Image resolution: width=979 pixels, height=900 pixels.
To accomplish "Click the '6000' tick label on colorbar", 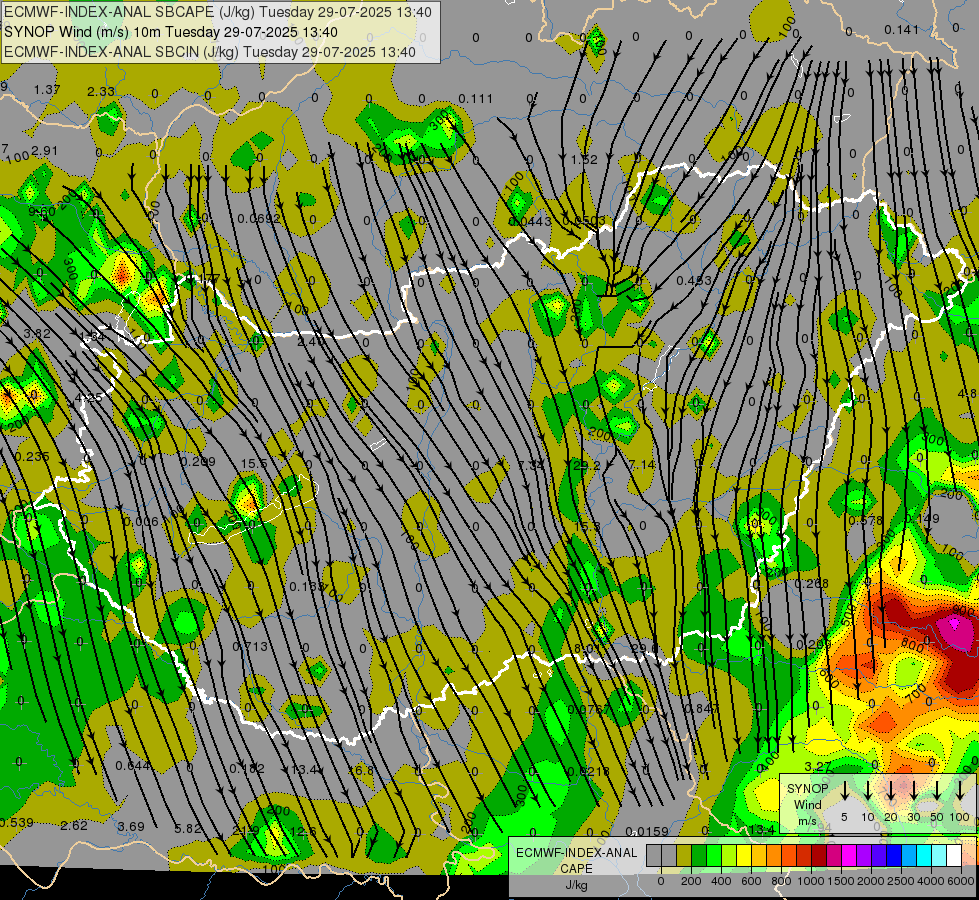I will [960, 881].
